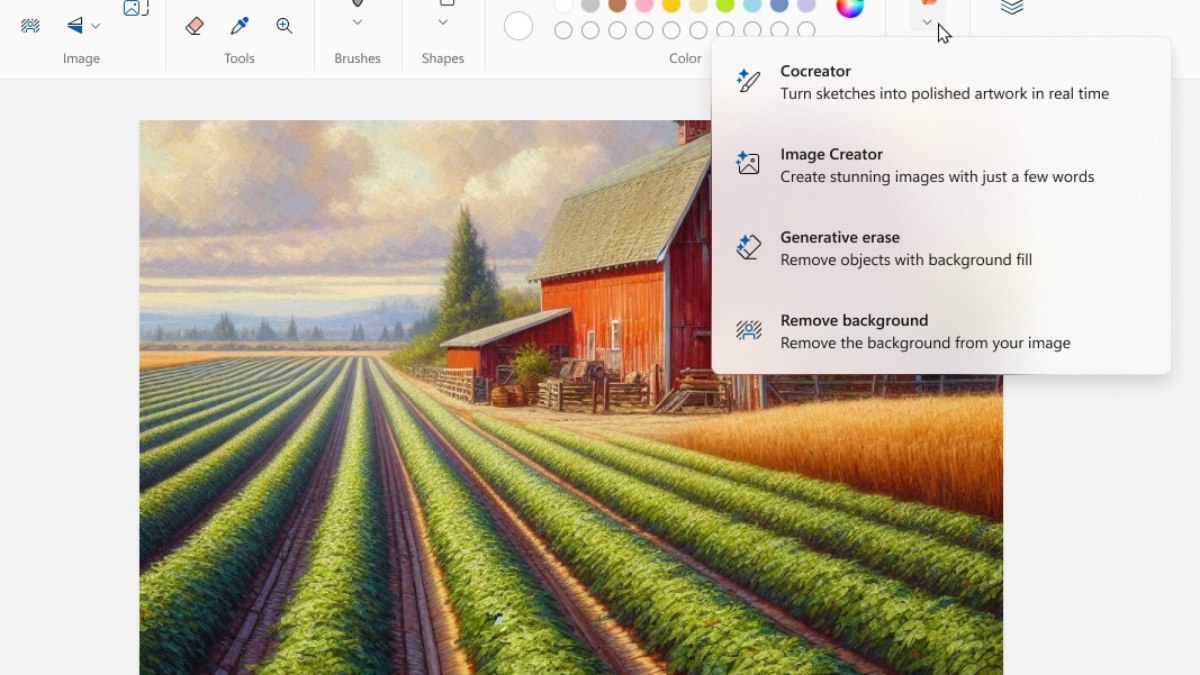Click the first empty custom color slot
This screenshot has width=1200, height=675.
click(x=563, y=30)
